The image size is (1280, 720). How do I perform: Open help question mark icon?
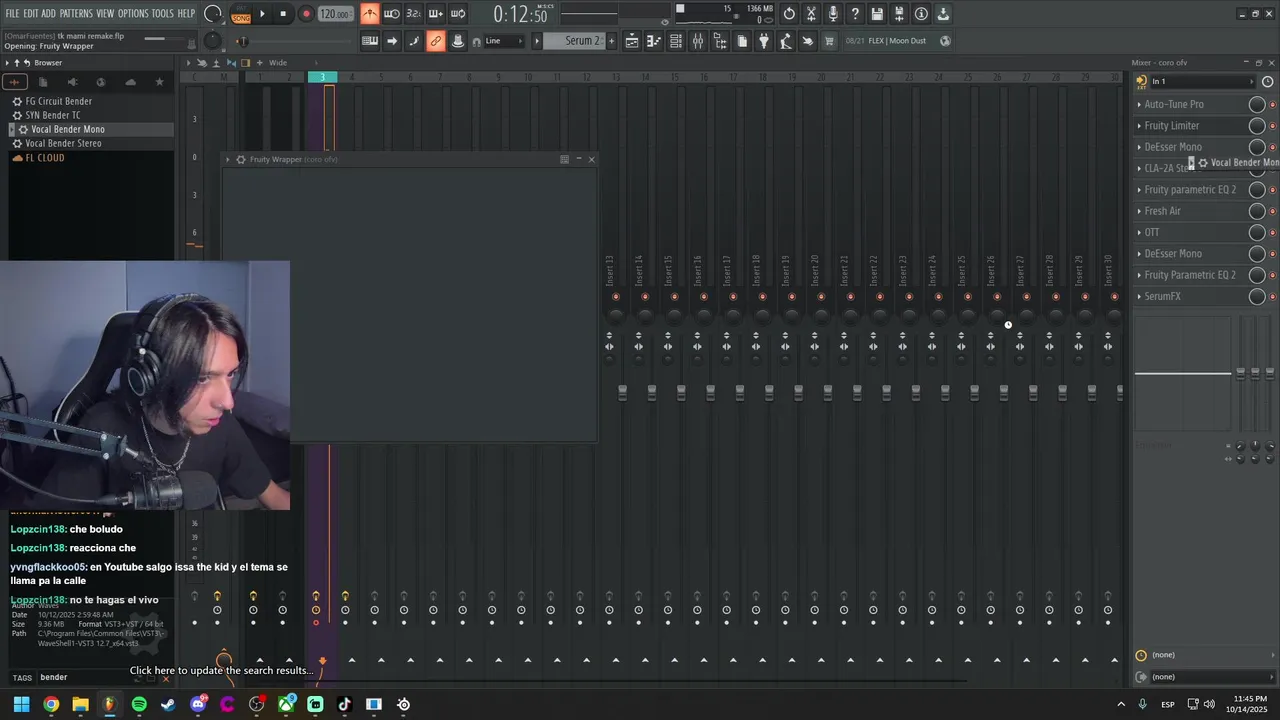[x=855, y=14]
